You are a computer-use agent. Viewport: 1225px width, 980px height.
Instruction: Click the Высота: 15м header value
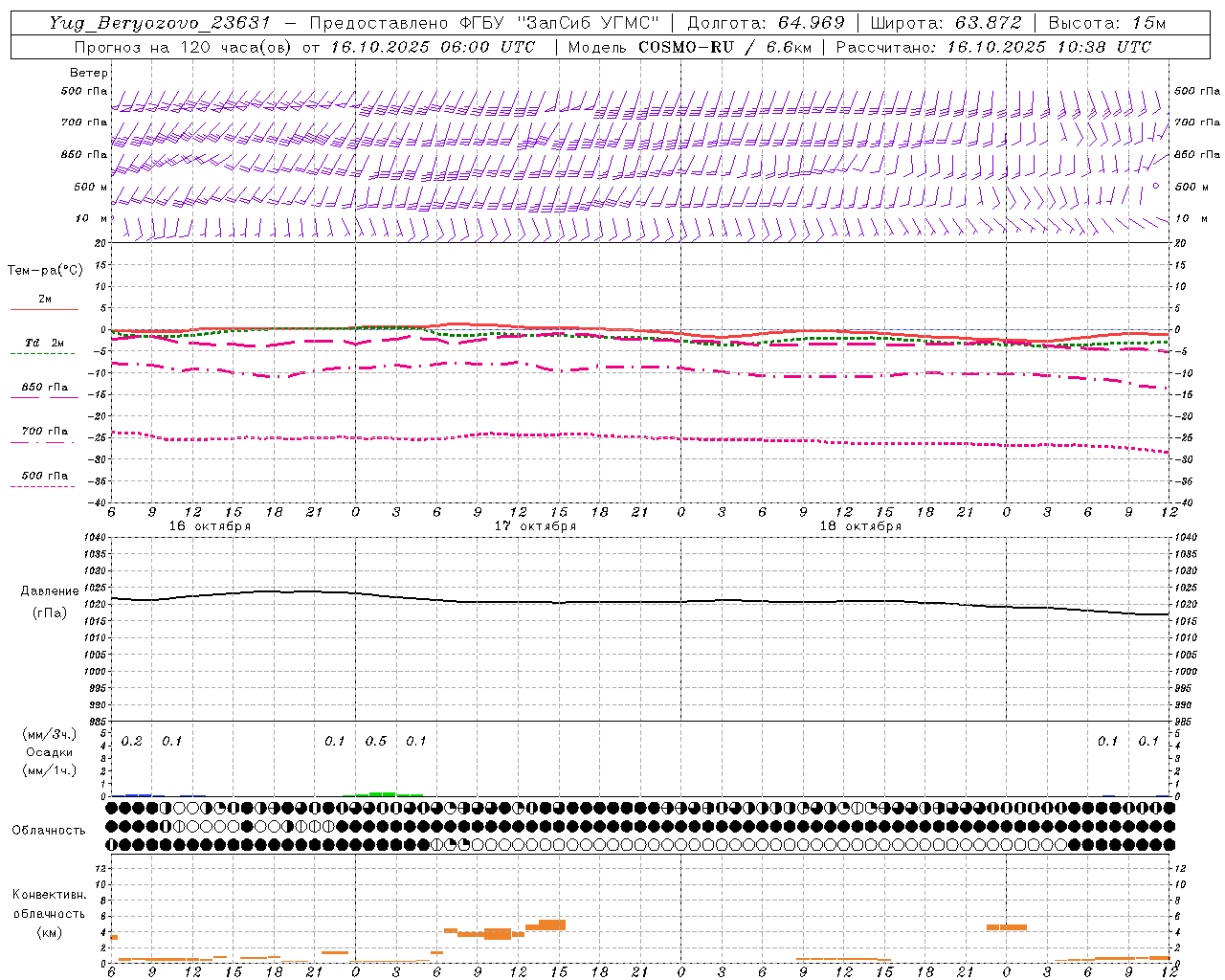point(1106,23)
